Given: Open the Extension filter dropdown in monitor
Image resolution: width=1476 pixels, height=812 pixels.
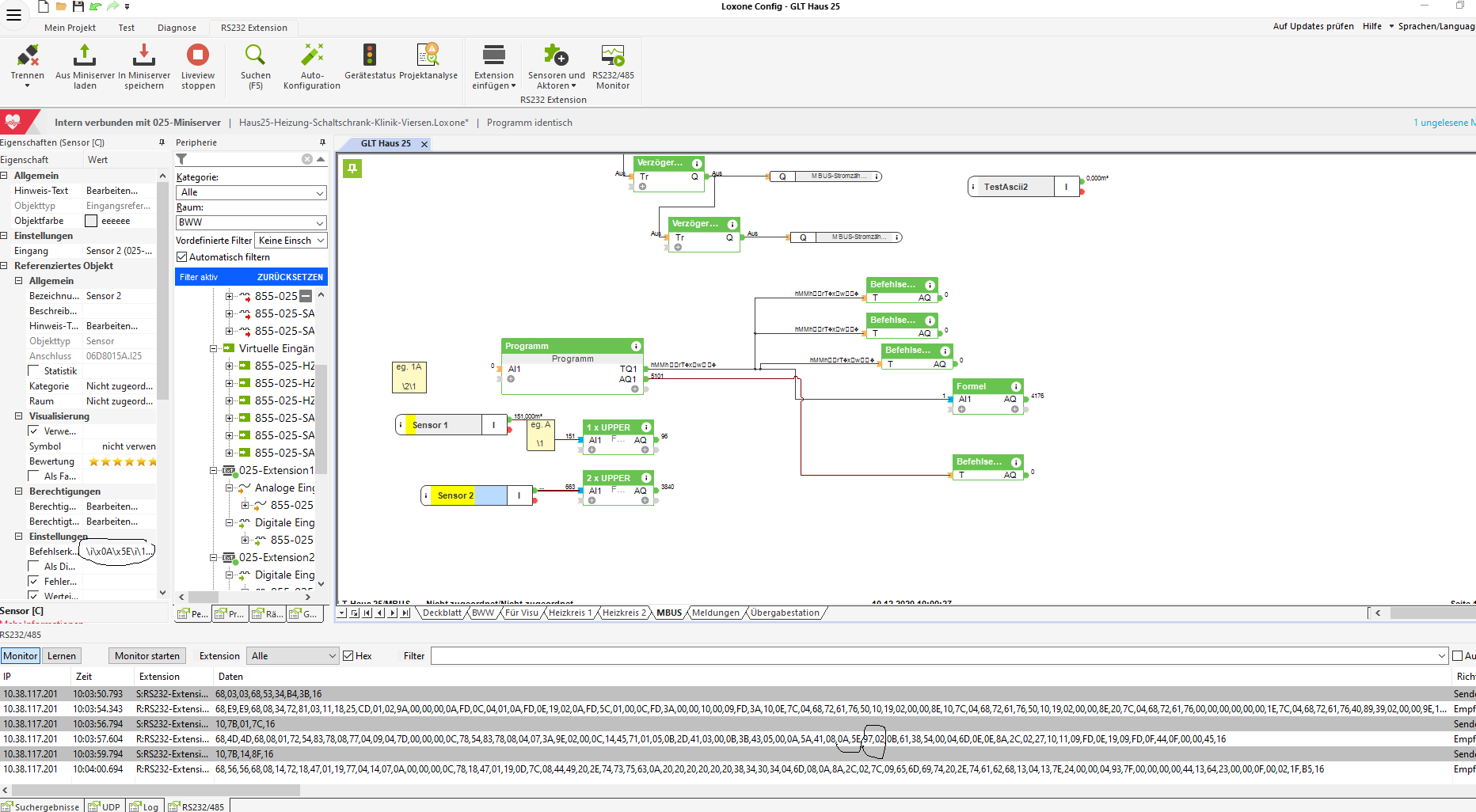Looking at the screenshot, I should [x=293, y=656].
